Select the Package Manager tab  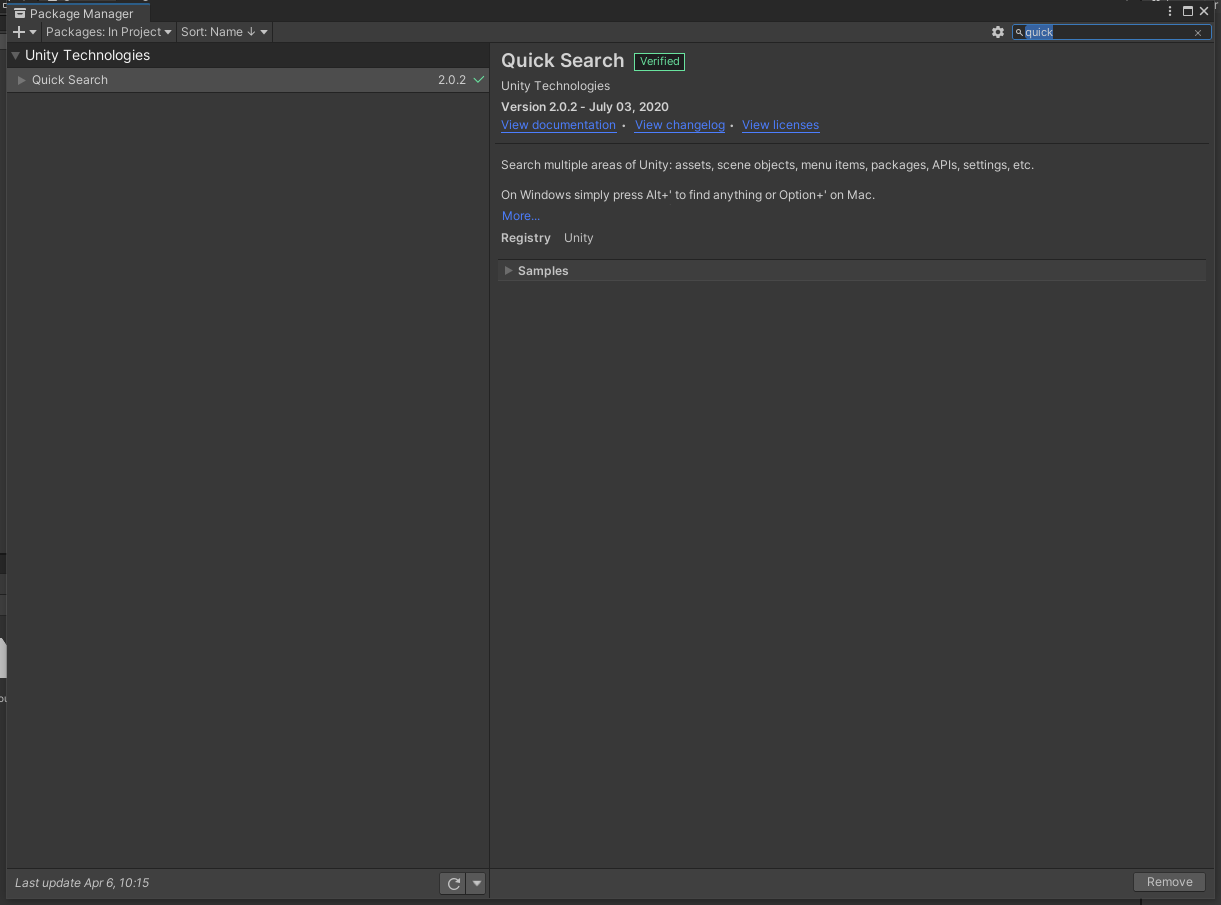pos(78,14)
